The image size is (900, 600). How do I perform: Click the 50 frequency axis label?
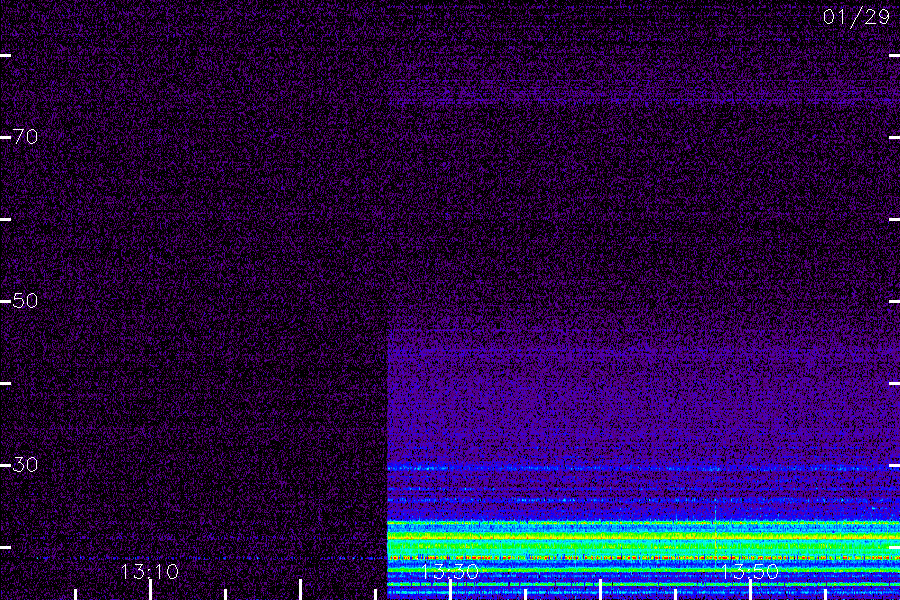pyautogui.click(x=25, y=300)
